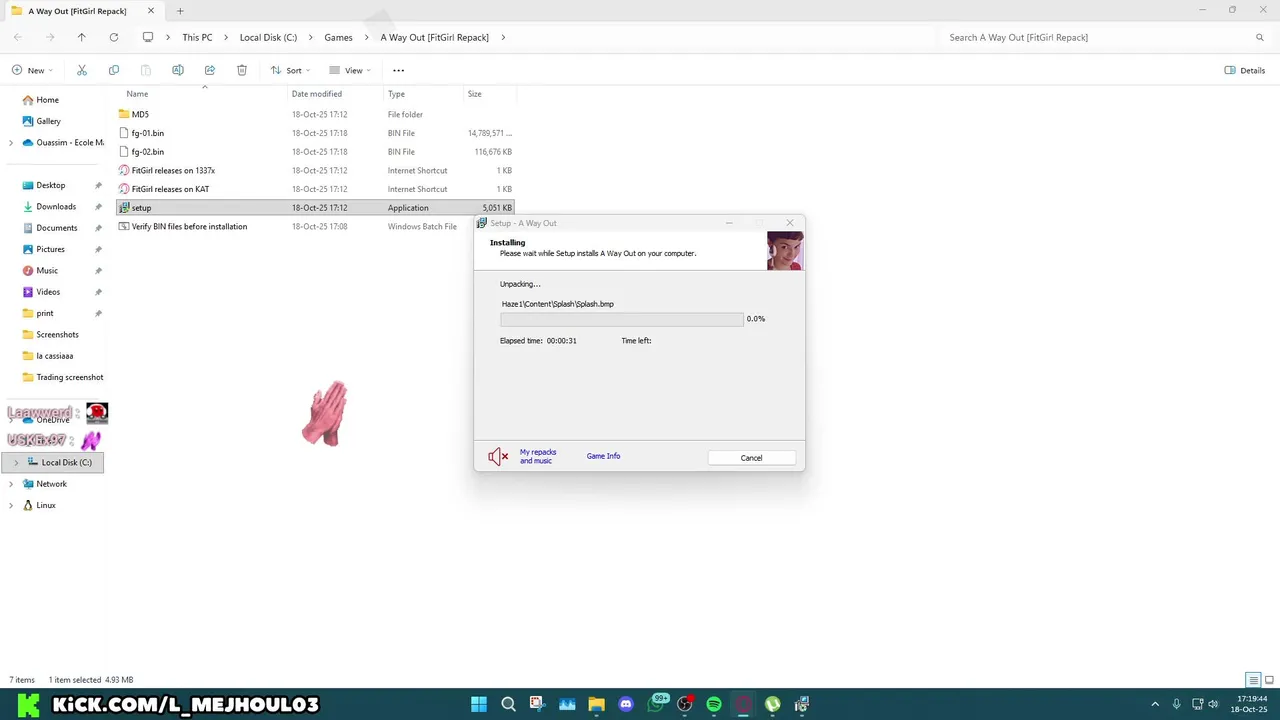Open Desktop in the navigation pane
The height and width of the screenshot is (720, 1280).
point(50,185)
